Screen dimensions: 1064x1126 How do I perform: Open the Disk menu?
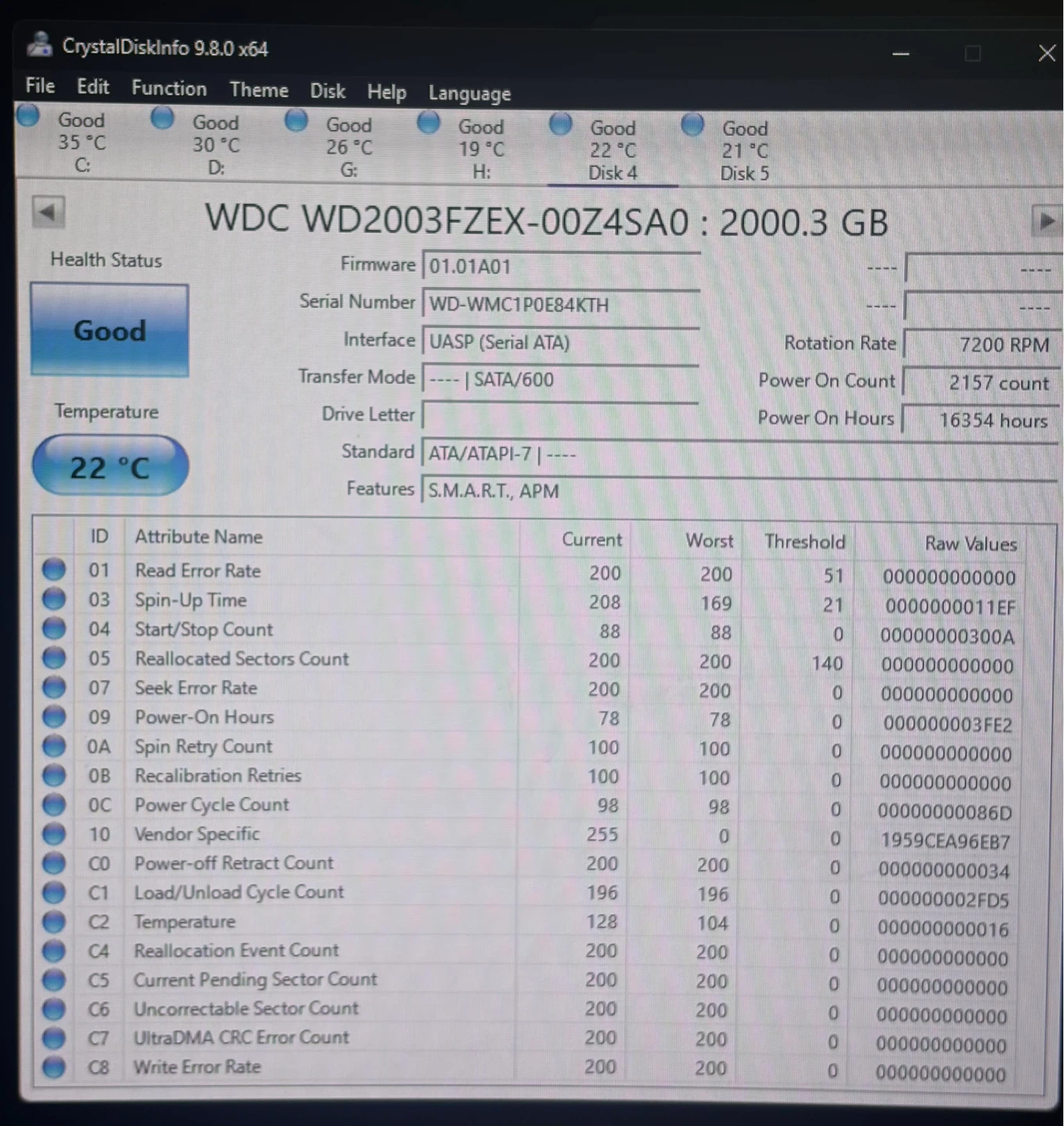pyautogui.click(x=328, y=91)
